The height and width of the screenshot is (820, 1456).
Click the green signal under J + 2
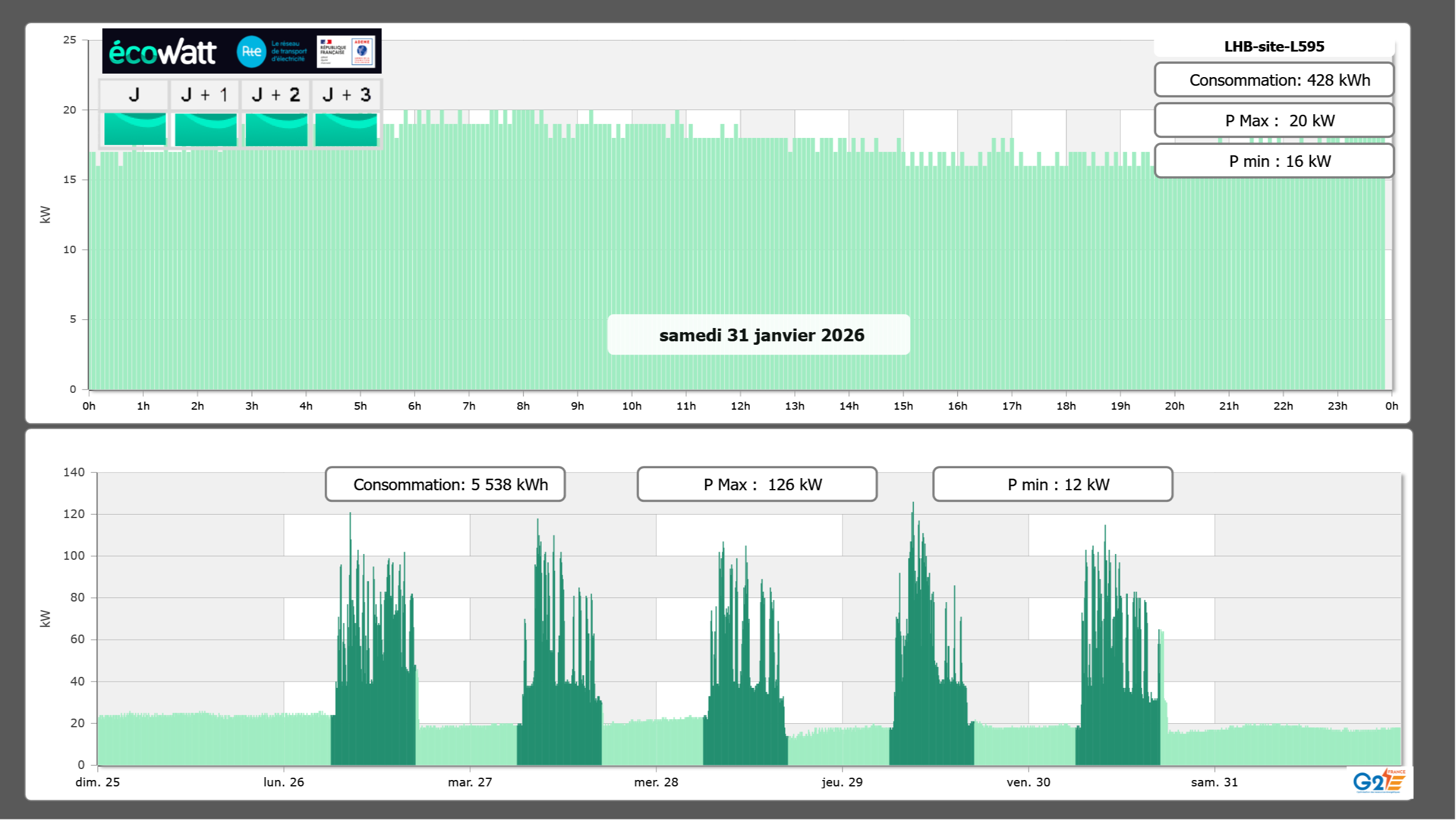(276, 129)
